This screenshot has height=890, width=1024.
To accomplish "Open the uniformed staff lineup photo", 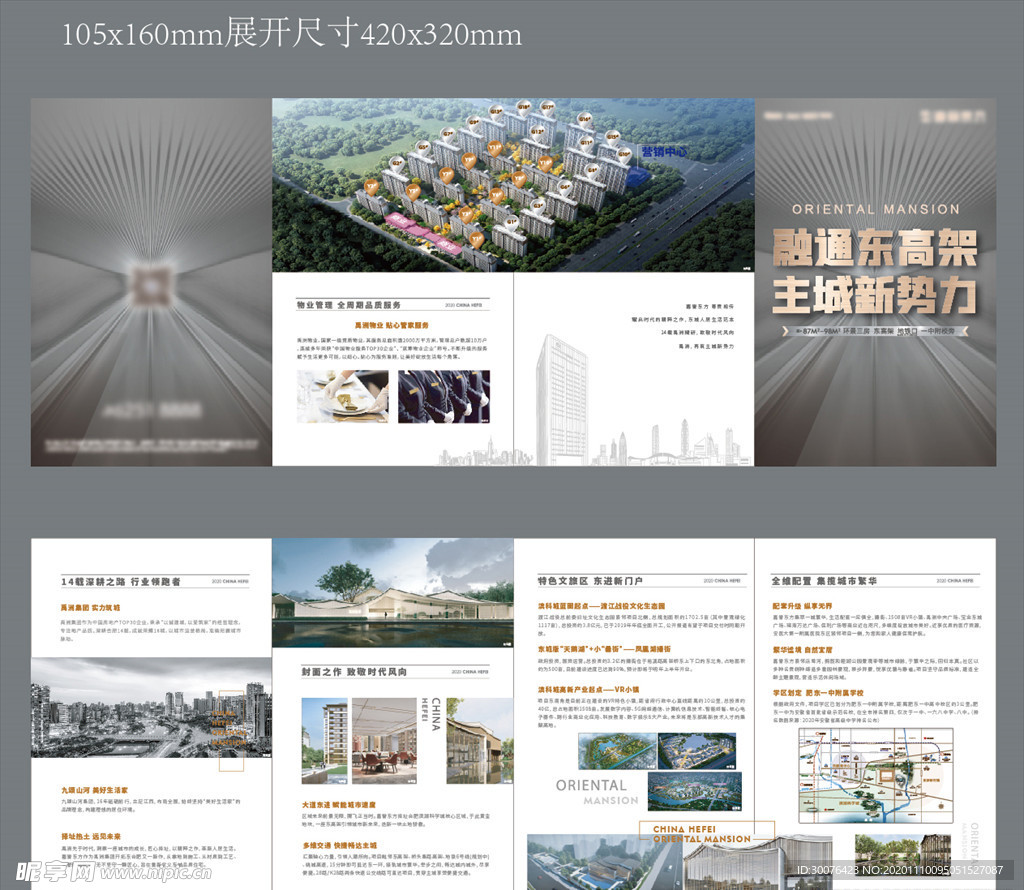I will pyautogui.click(x=443, y=396).
